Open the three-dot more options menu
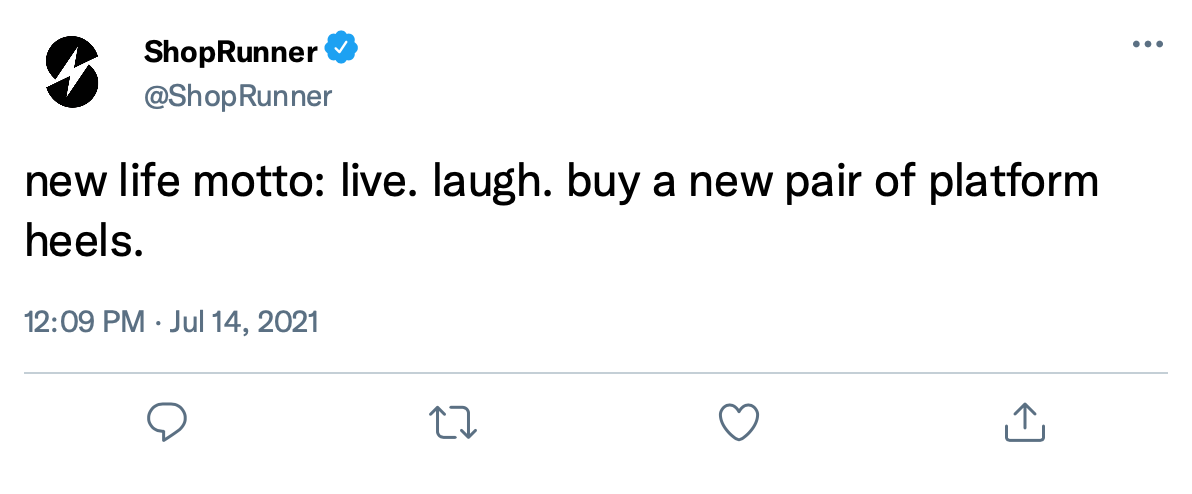The height and width of the screenshot is (494, 1192). (x=1146, y=45)
